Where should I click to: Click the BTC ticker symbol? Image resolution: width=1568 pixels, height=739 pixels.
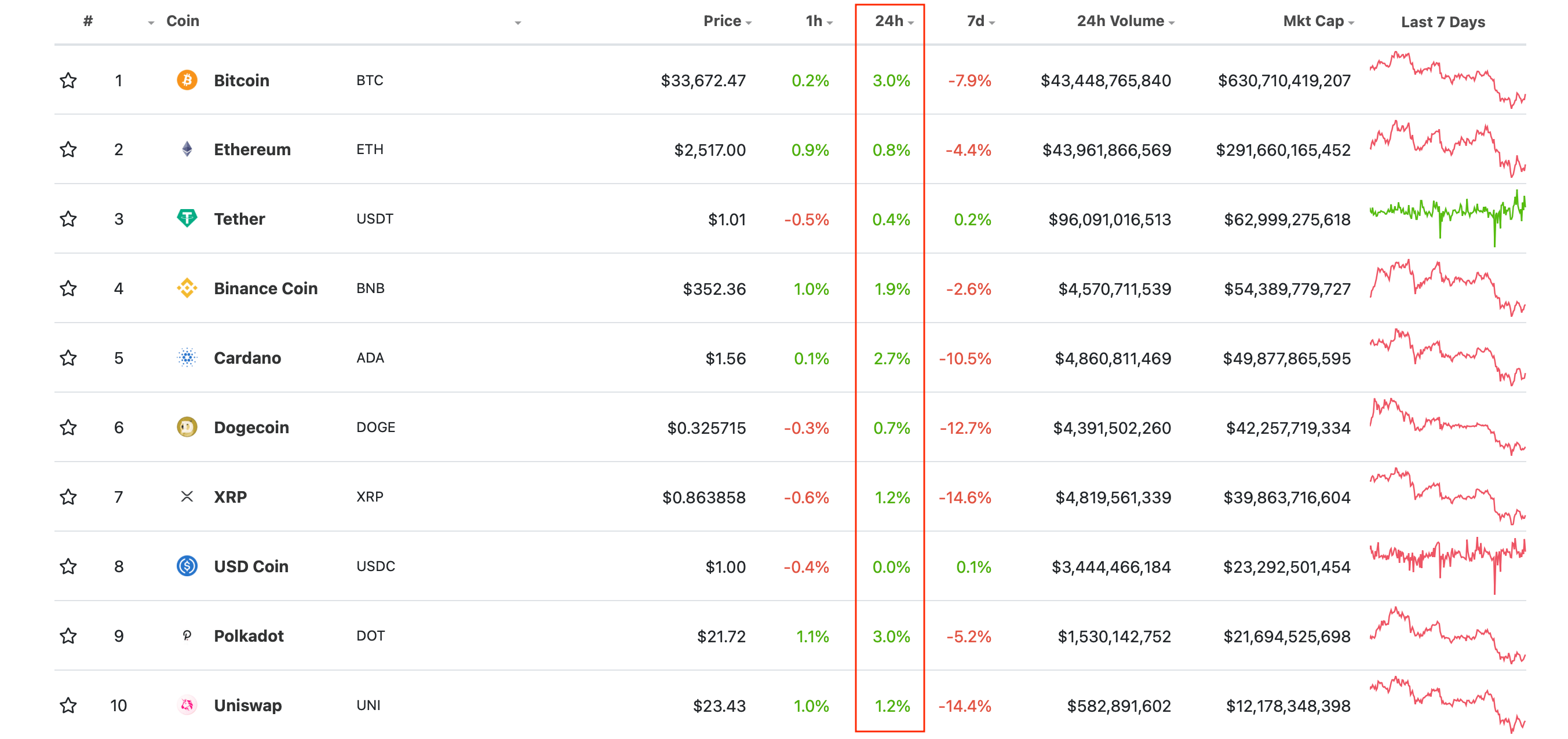click(370, 81)
